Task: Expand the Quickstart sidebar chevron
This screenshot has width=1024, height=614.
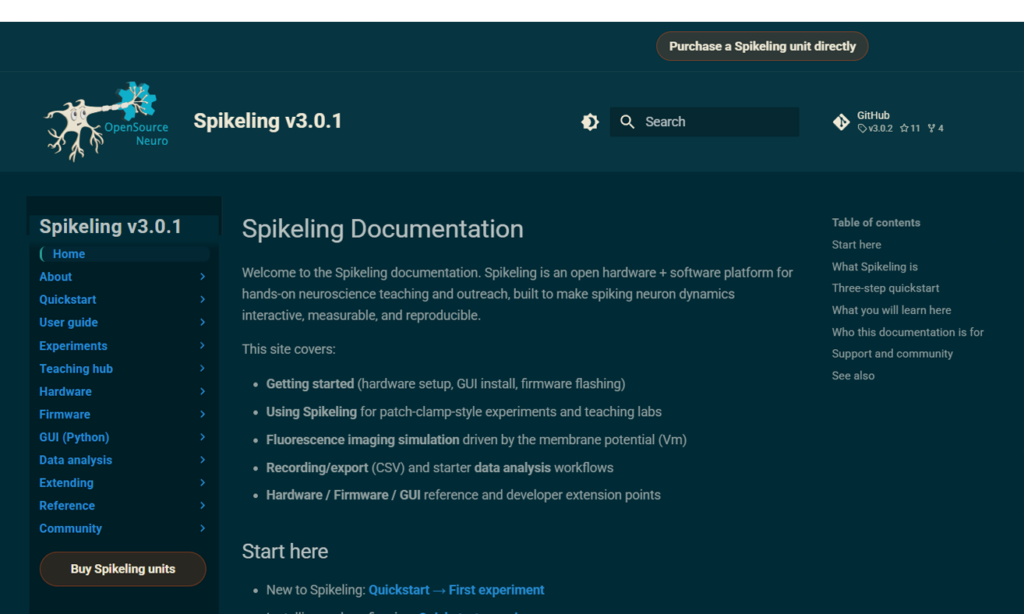Action: [203, 300]
